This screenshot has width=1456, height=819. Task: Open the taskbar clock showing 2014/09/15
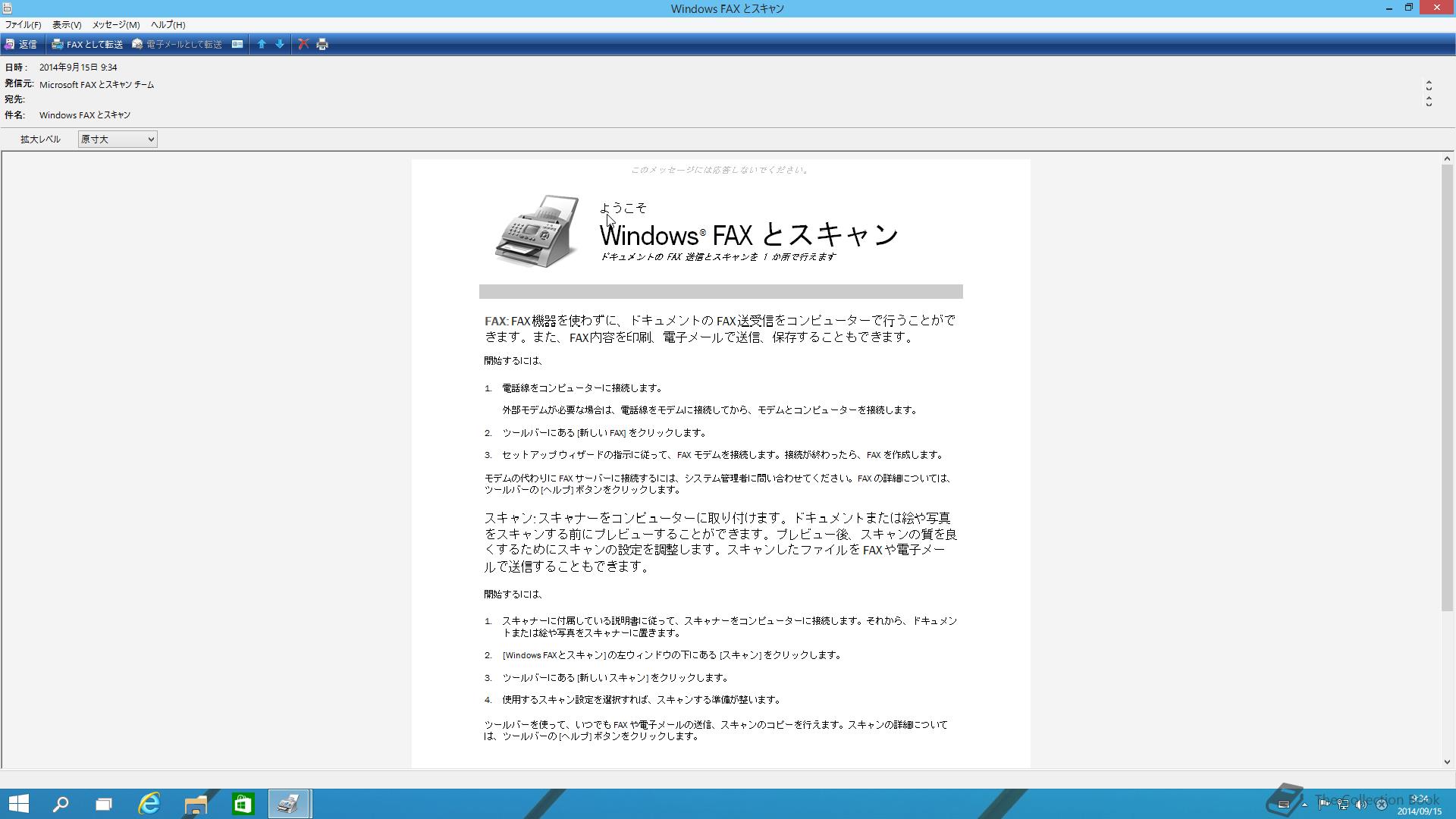tap(1420, 805)
